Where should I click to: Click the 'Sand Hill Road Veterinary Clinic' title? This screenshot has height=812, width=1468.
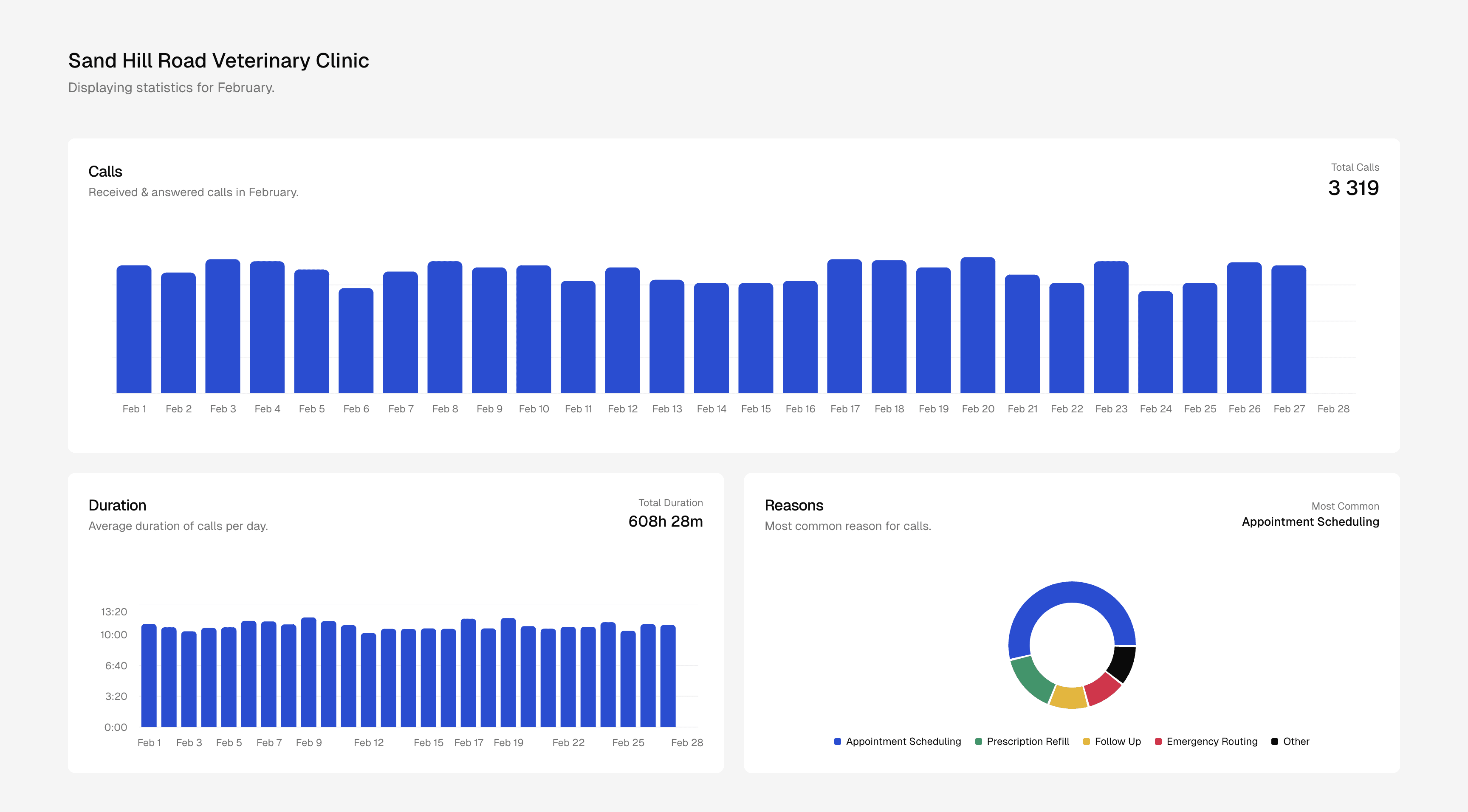click(x=218, y=60)
